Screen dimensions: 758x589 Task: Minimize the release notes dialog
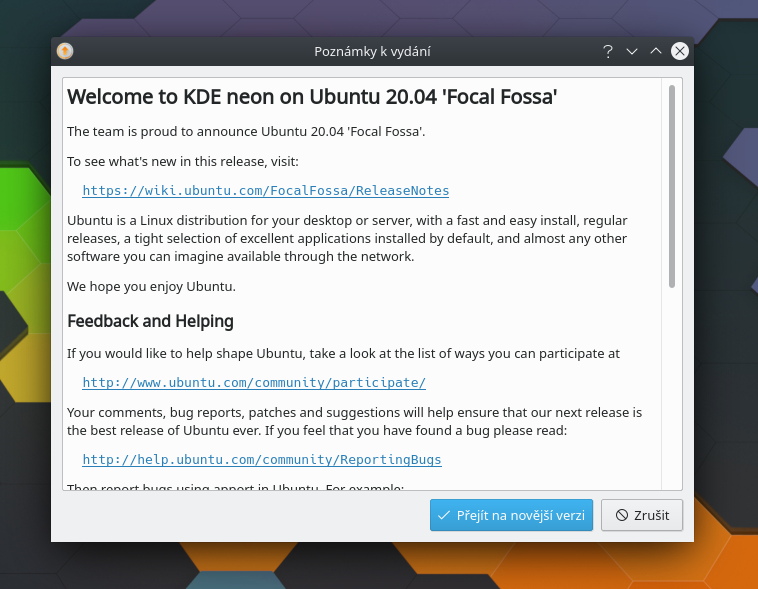pyautogui.click(x=631, y=51)
